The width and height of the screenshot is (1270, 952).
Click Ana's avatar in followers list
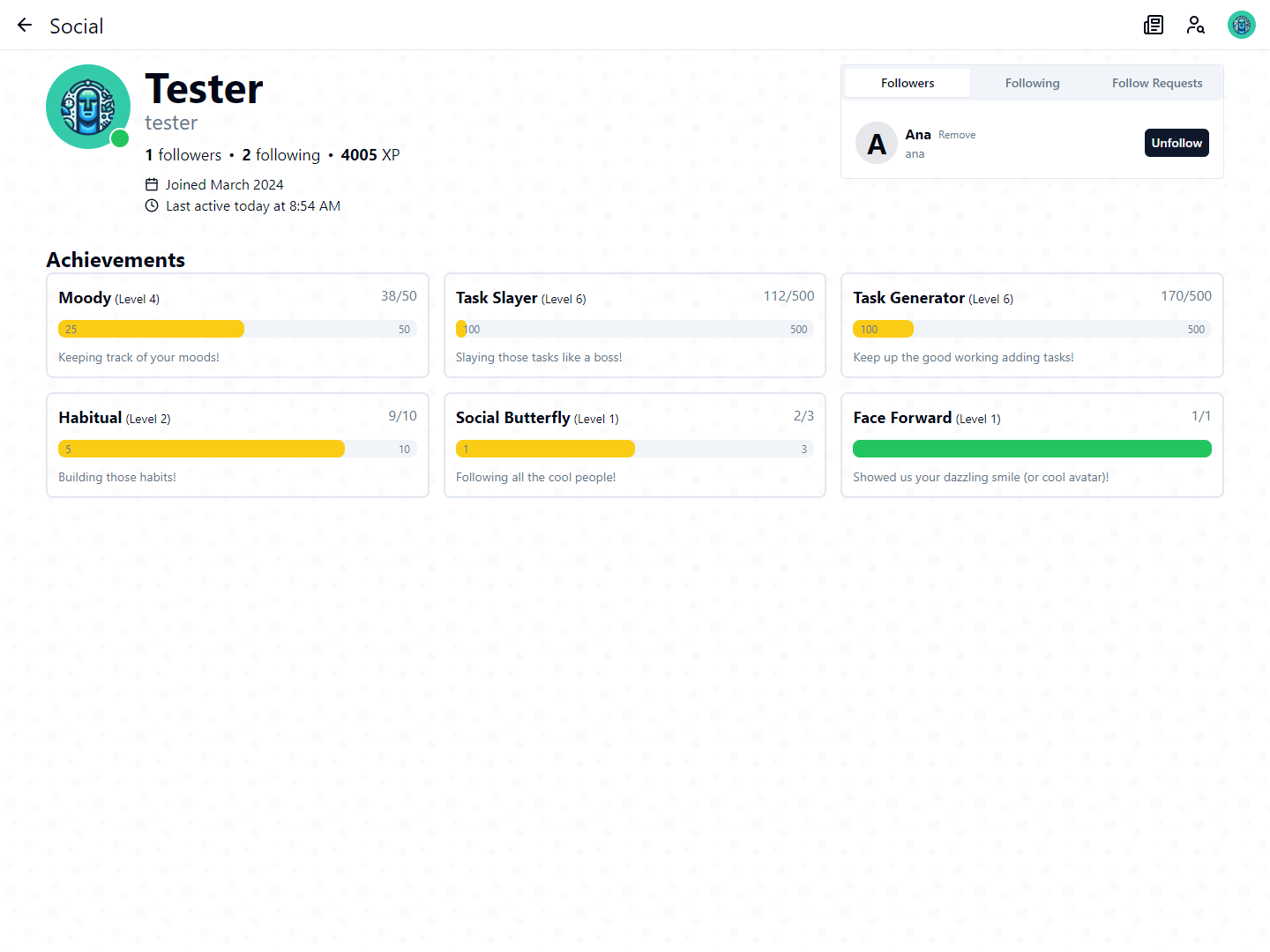pyautogui.click(x=877, y=144)
